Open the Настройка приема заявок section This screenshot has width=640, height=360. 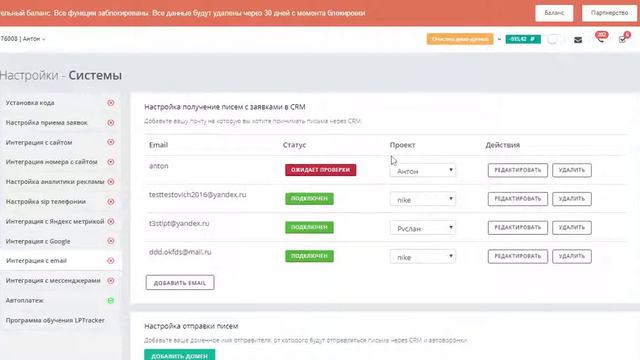pyautogui.click(x=47, y=122)
